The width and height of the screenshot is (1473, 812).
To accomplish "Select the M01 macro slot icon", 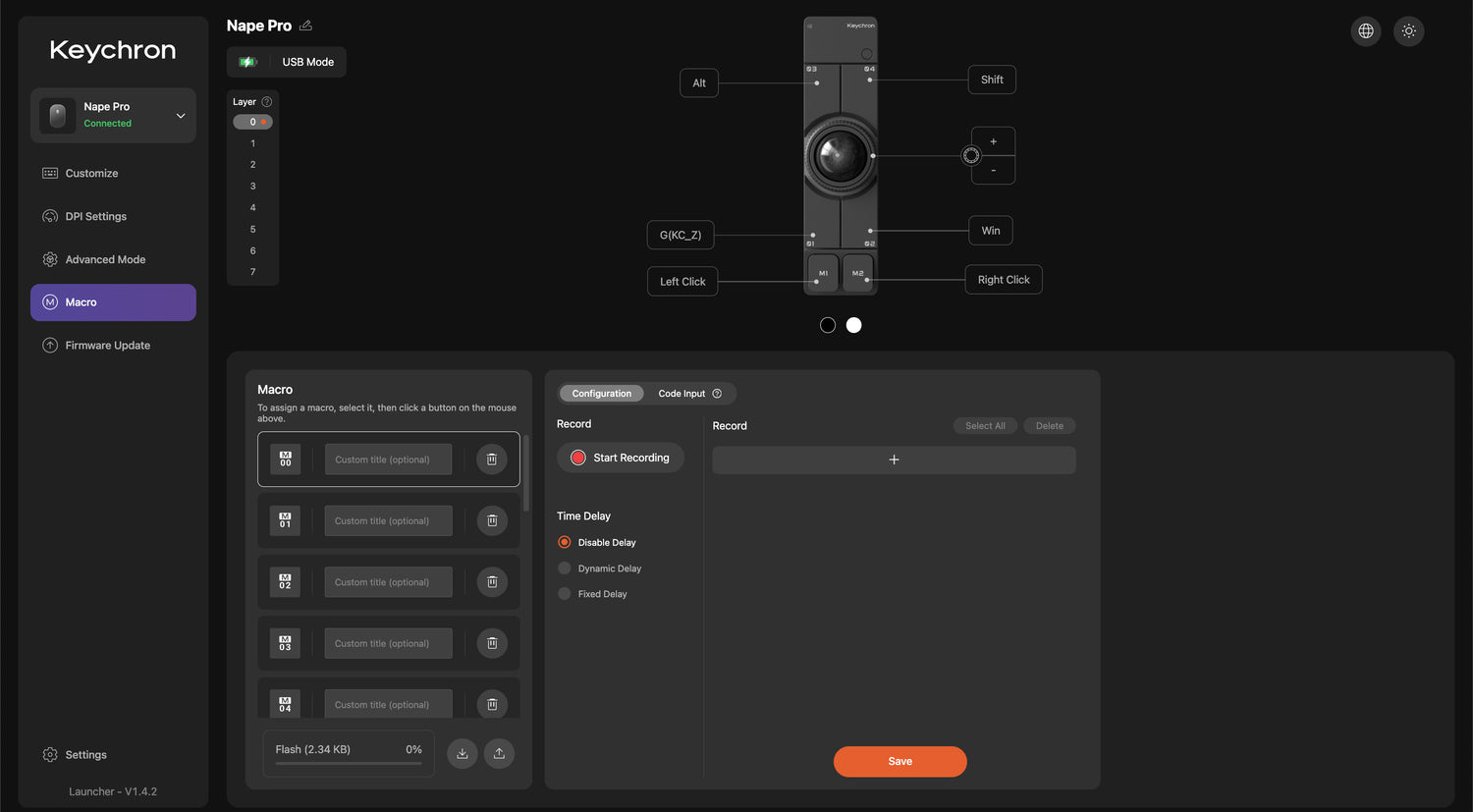I will point(286,520).
